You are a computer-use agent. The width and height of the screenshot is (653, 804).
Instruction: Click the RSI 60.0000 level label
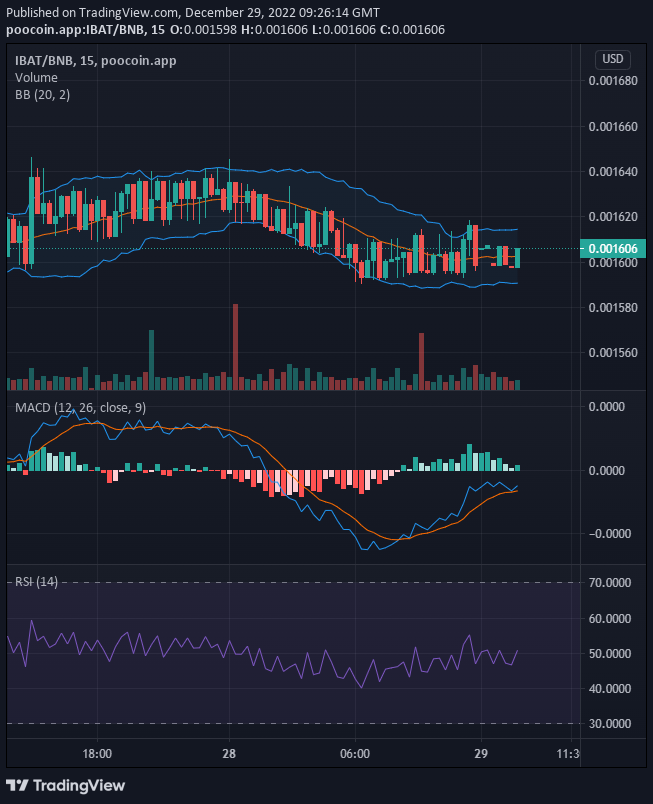click(610, 619)
